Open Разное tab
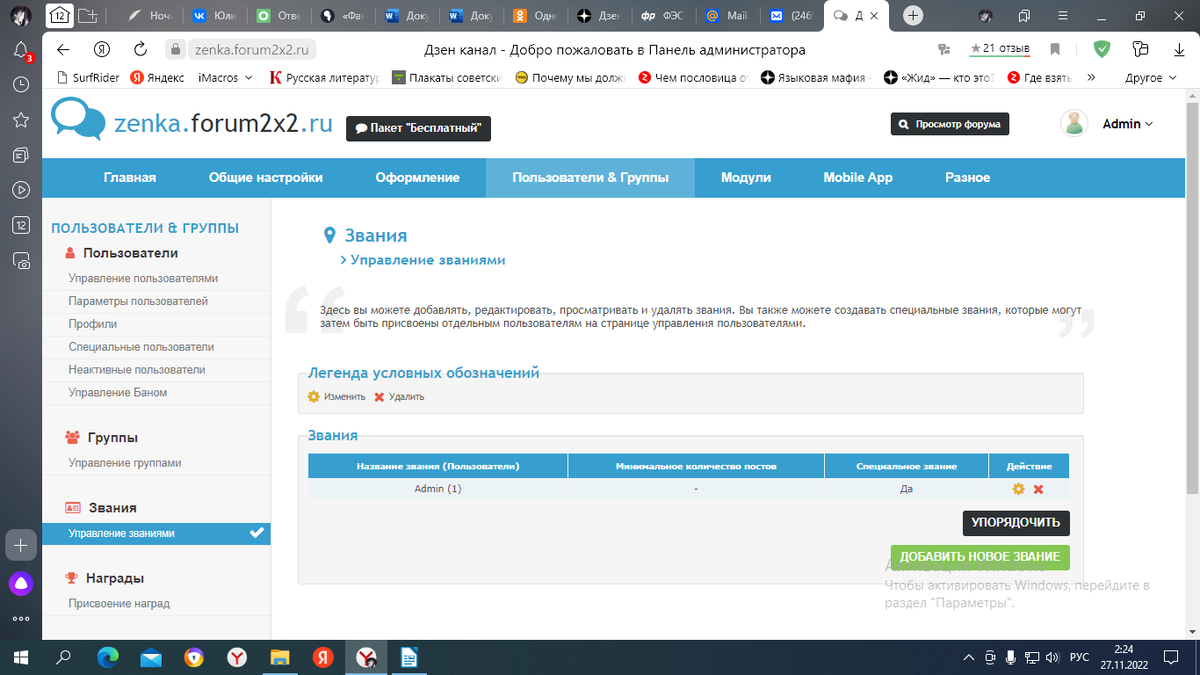 (x=968, y=177)
